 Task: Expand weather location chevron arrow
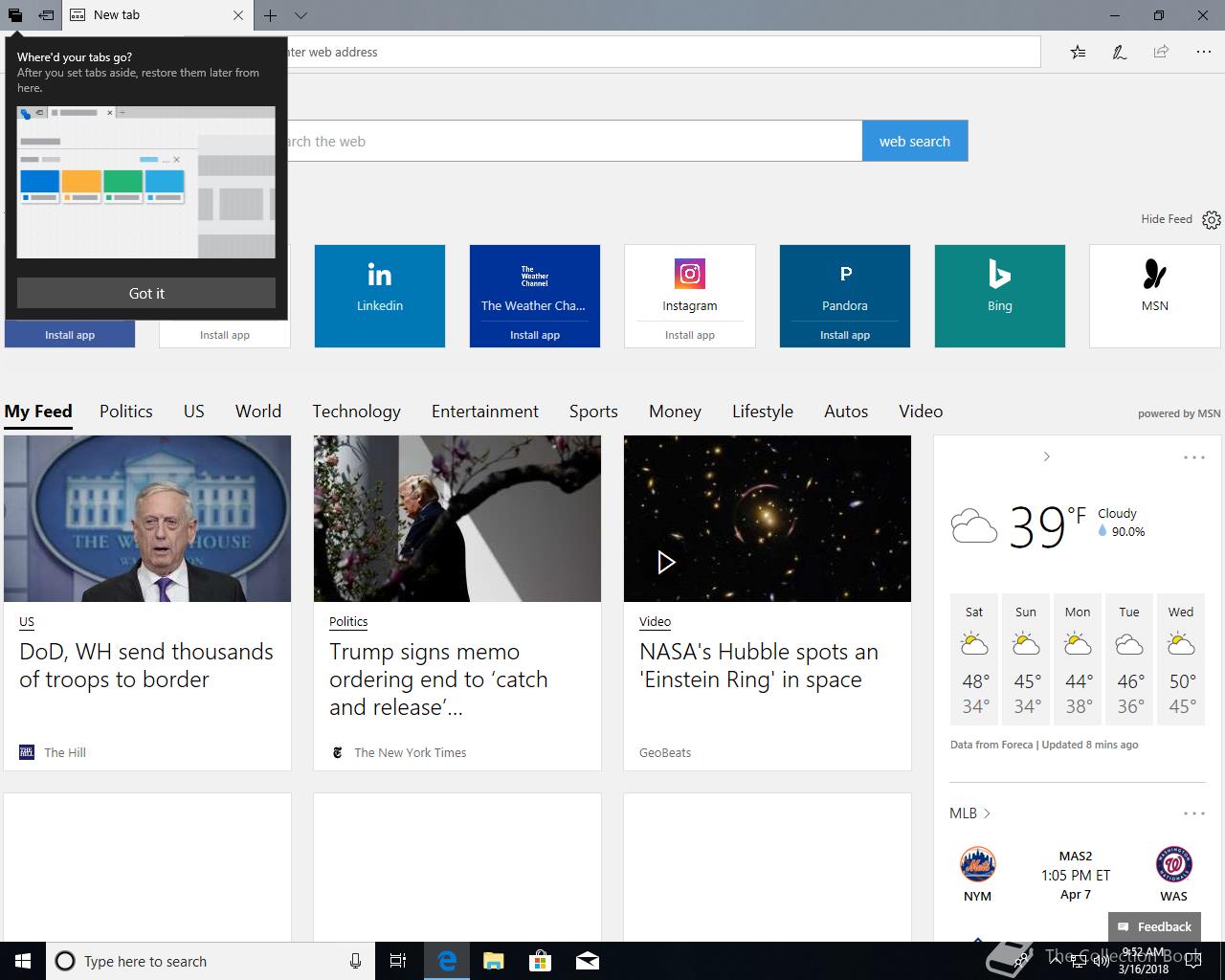pyautogui.click(x=1047, y=457)
